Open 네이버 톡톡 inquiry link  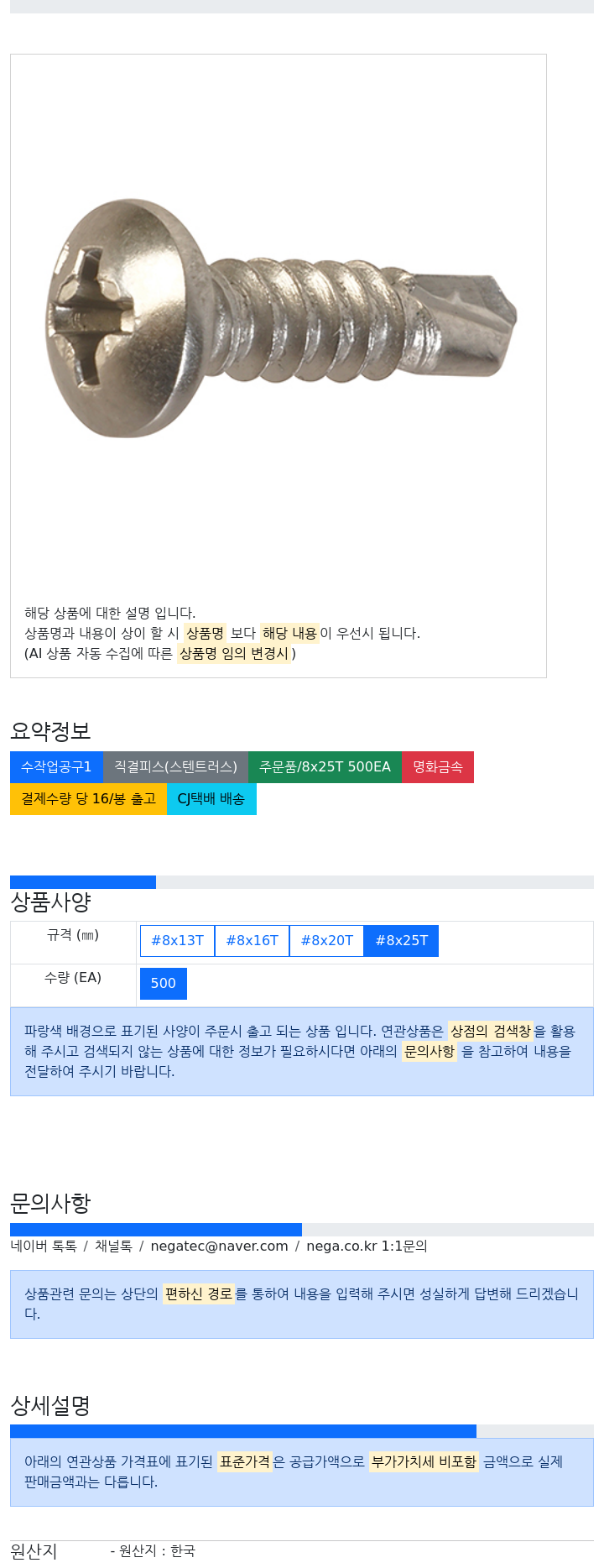pos(44,1247)
